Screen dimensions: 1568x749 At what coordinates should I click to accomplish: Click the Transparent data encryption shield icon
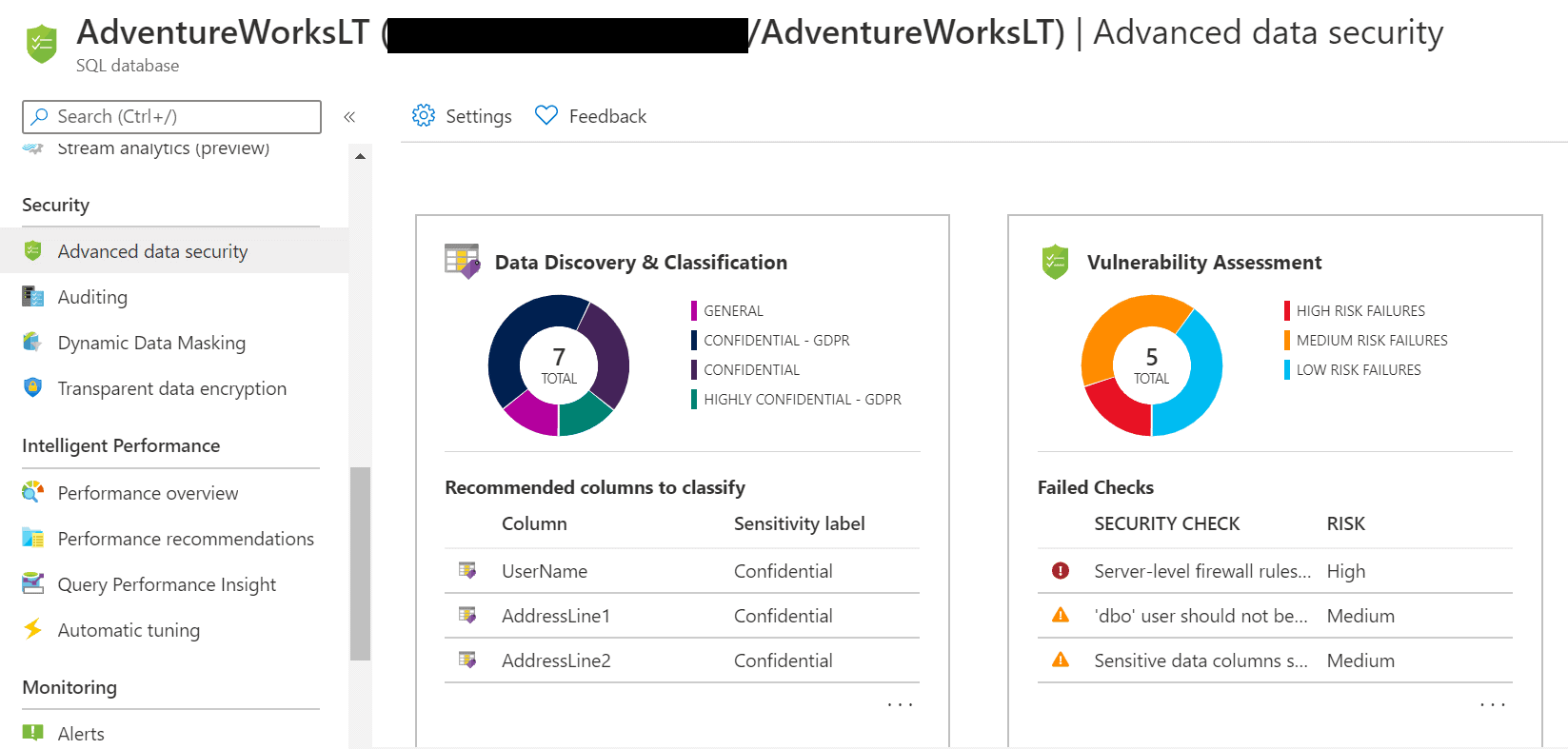(x=33, y=388)
